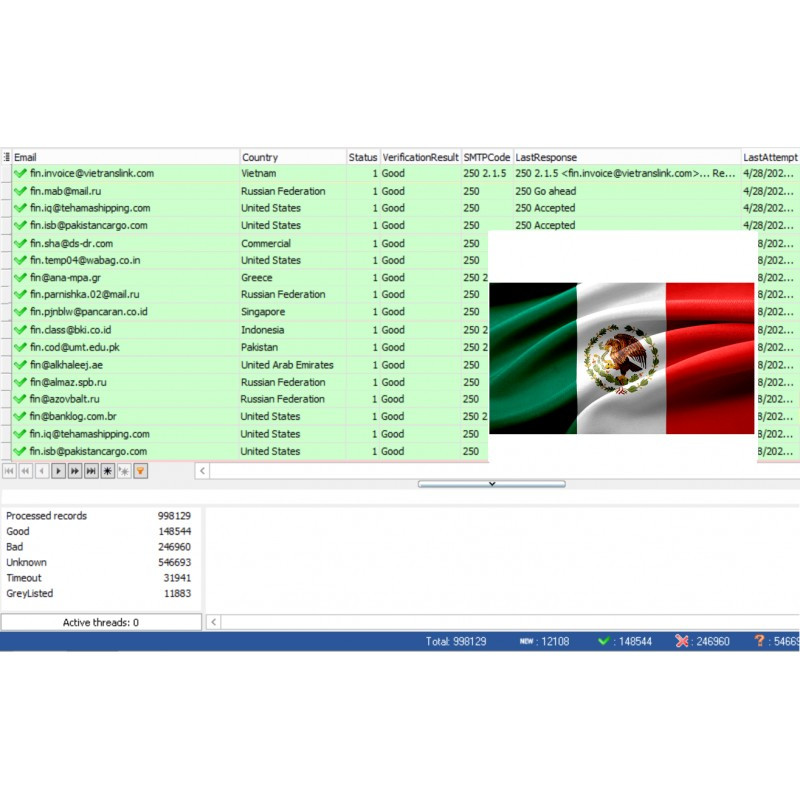
Task: Click the SMTPCode column header
Action: coord(486,157)
